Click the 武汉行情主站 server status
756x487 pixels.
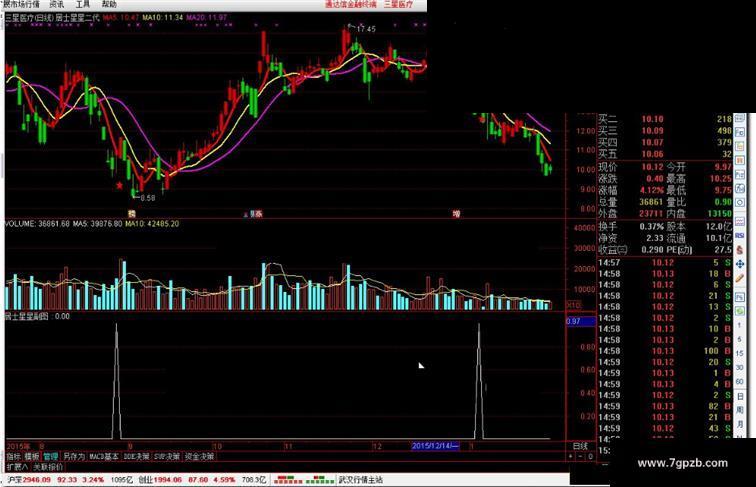pyautogui.click(x=361, y=480)
